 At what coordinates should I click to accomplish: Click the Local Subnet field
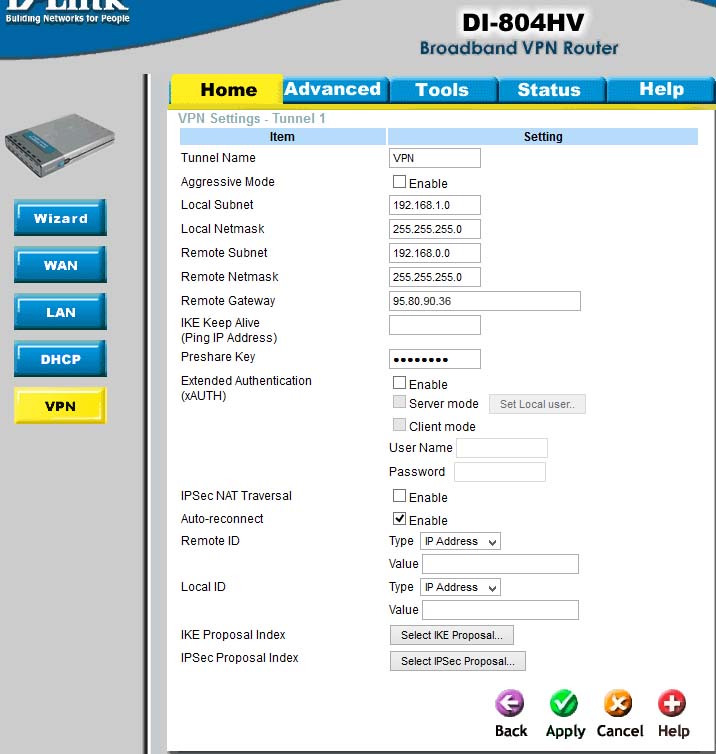point(435,205)
